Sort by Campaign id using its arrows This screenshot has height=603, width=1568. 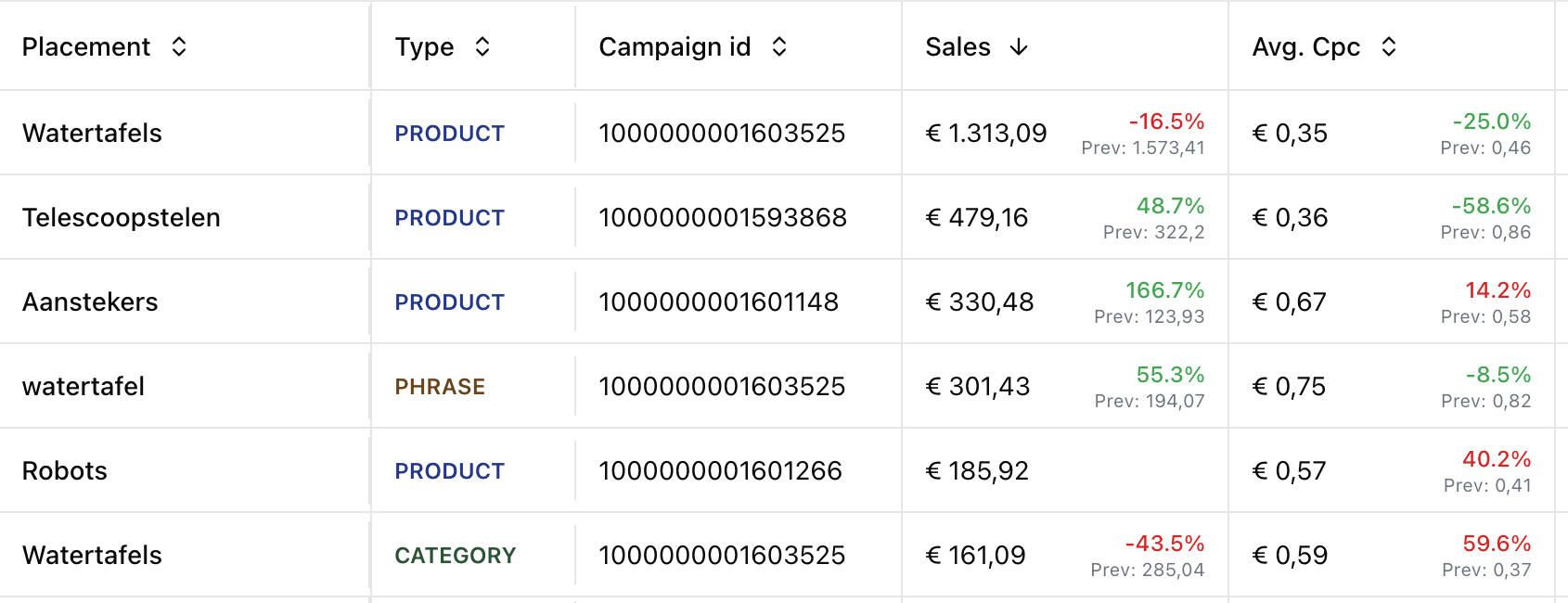click(x=779, y=47)
